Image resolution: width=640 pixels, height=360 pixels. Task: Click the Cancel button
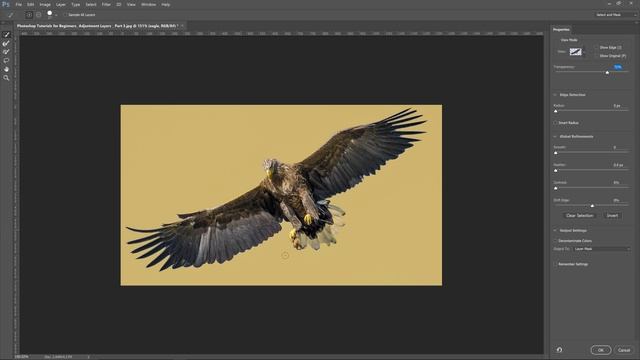(x=624, y=350)
